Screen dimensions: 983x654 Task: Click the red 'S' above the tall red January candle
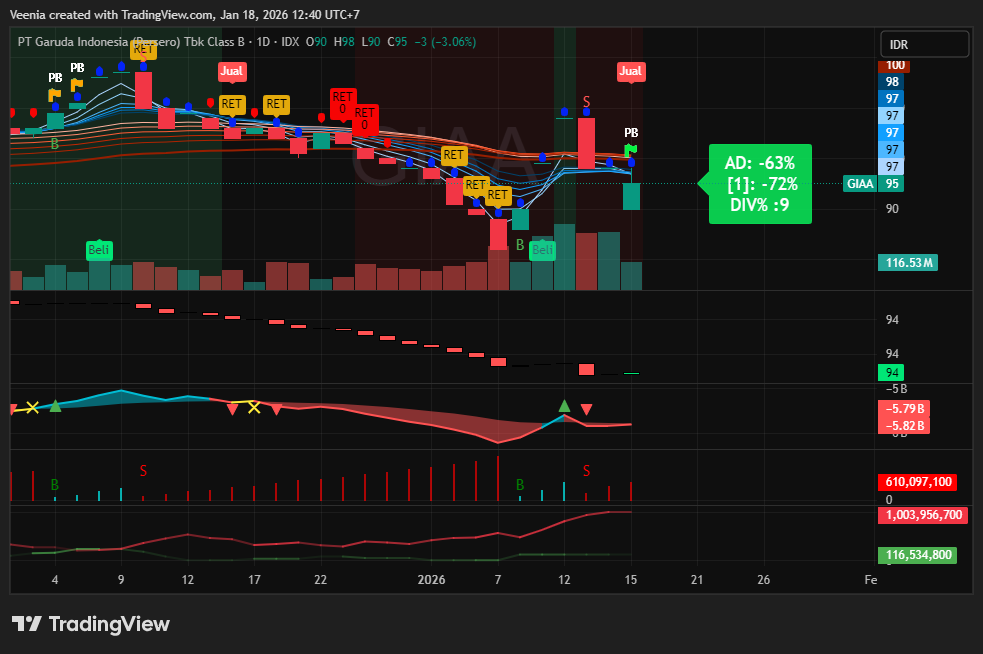(x=586, y=101)
